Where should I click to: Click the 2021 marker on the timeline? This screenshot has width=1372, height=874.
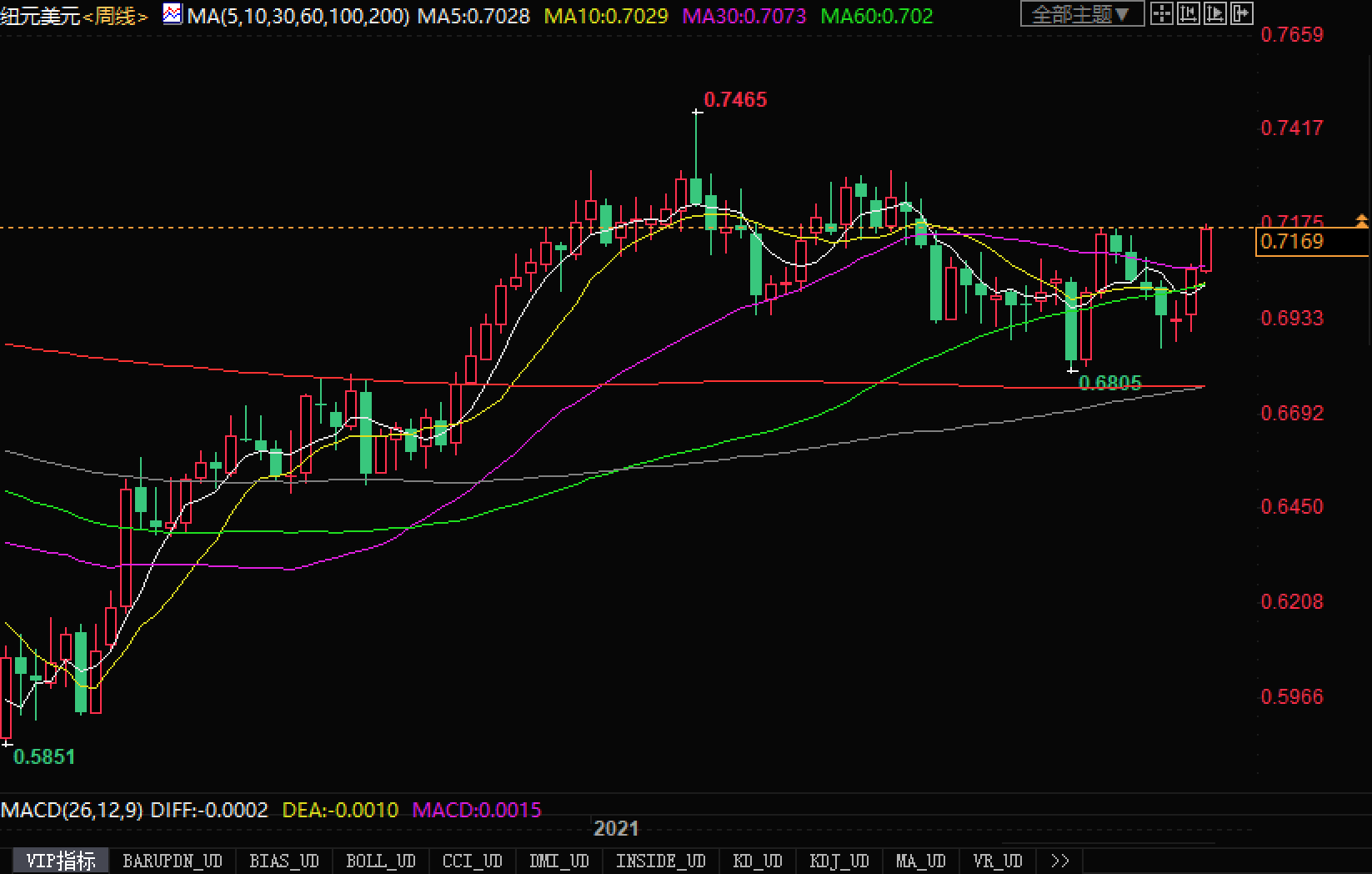click(x=616, y=828)
